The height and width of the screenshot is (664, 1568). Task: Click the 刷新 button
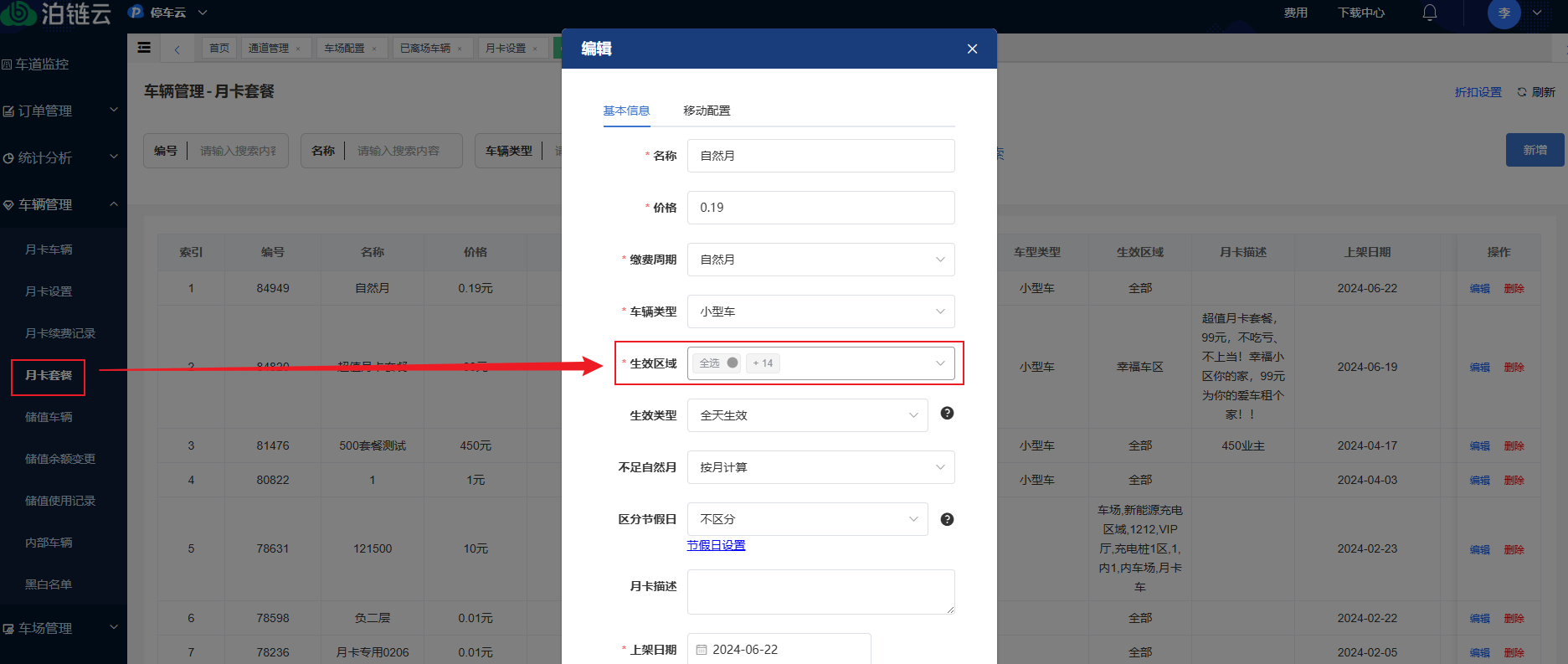(1536, 92)
